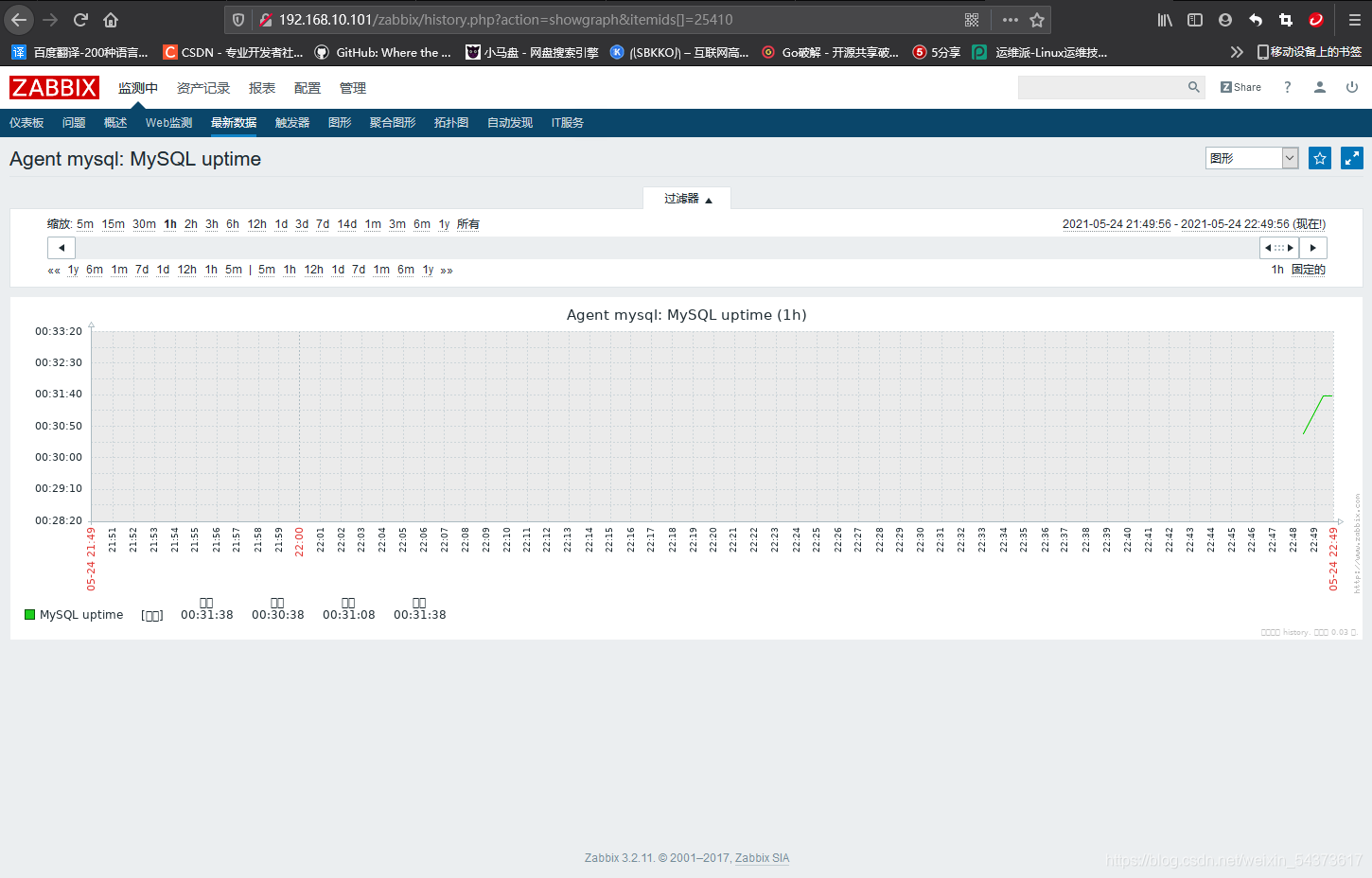Go to the 拓扑图 submenu
The width and height of the screenshot is (1372, 878).
pyautogui.click(x=451, y=123)
